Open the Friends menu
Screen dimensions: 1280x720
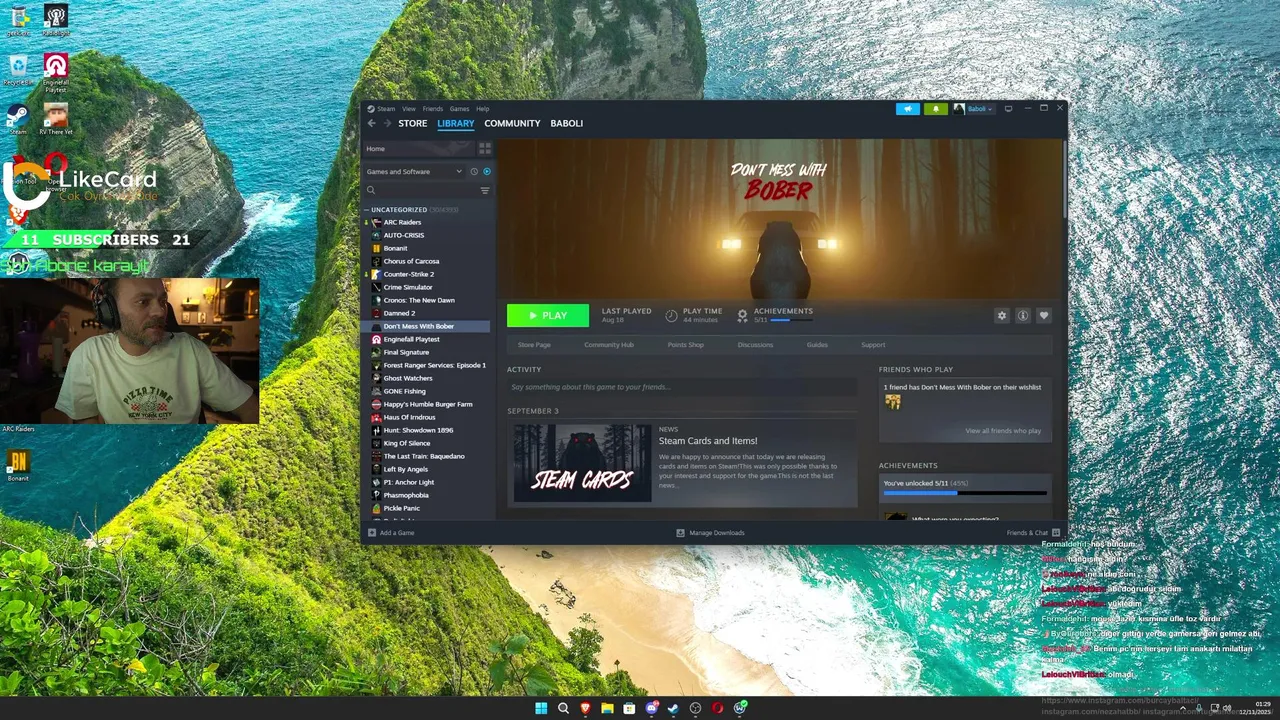(x=432, y=108)
